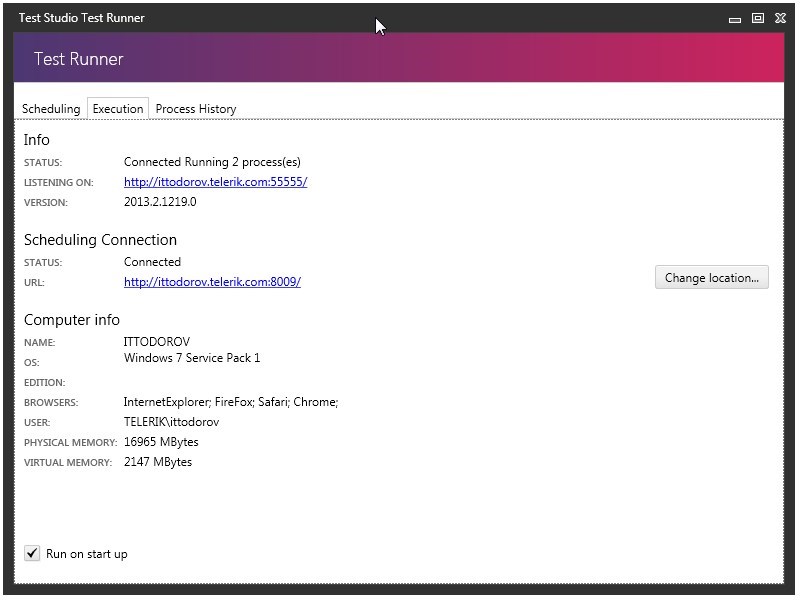Click the Scheduling Connection heading
The image size is (800, 600).
click(101, 240)
